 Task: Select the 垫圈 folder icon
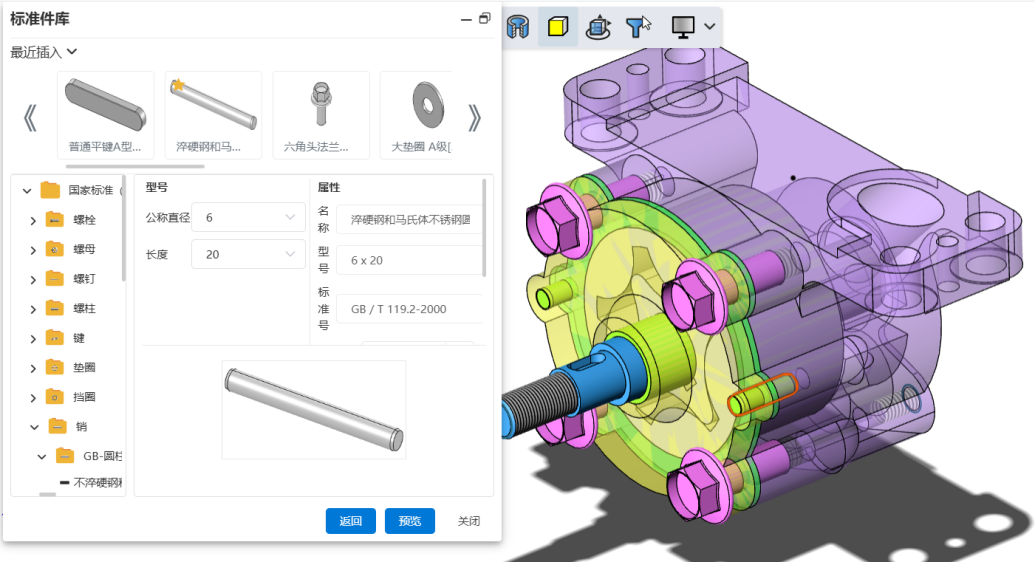(54, 367)
